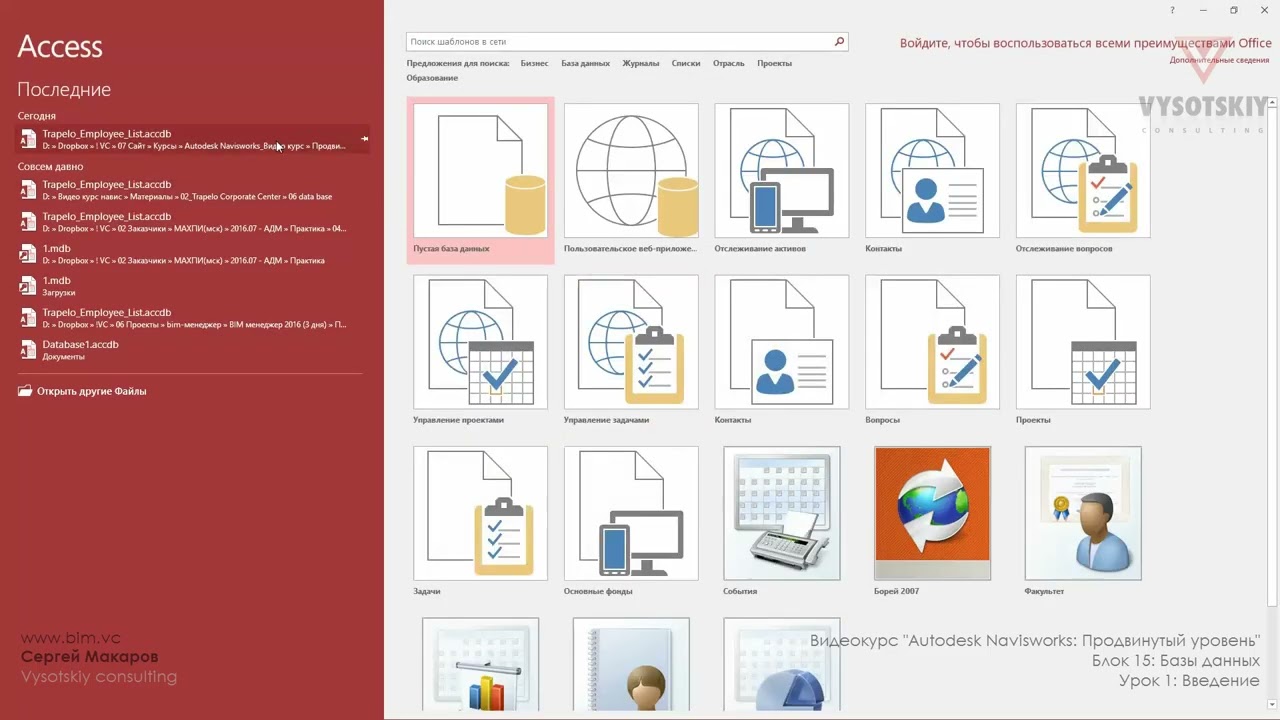Viewport: 1280px width, 720px height.
Task: Open the 'Задачи' template
Action: point(480,522)
